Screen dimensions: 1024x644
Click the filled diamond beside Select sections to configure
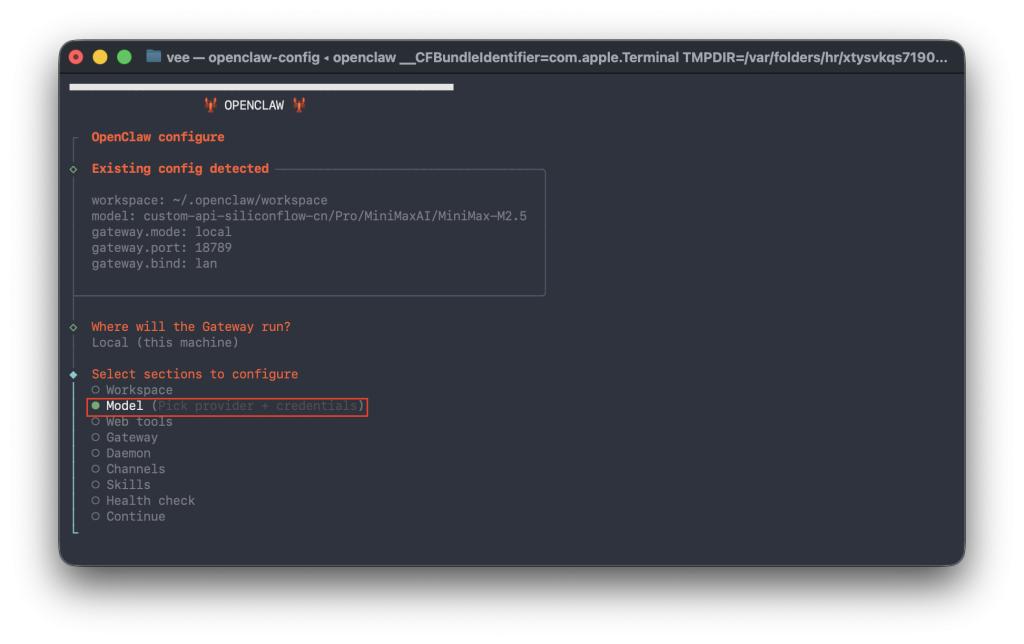point(74,374)
